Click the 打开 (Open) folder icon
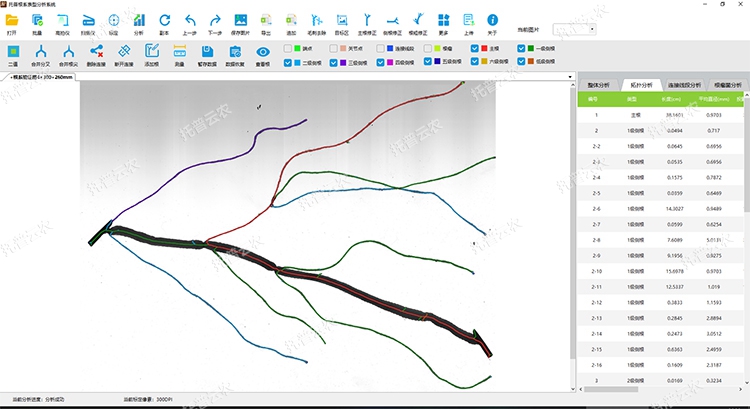This screenshot has width=750, height=409. 12,22
